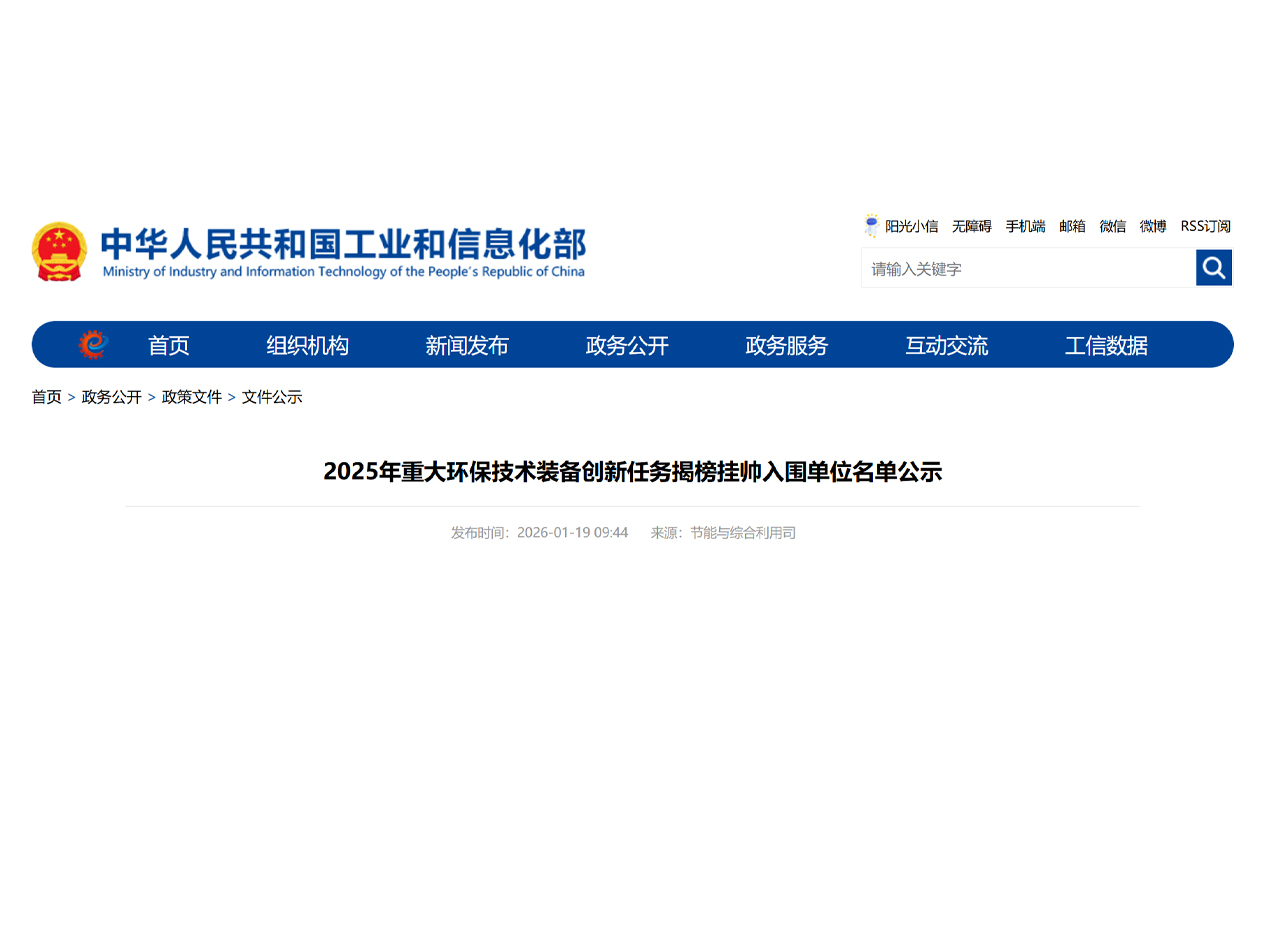The width and height of the screenshot is (1276, 930).
Task: Click the 阳光小信 robot mascot icon
Action: tap(872, 226)
